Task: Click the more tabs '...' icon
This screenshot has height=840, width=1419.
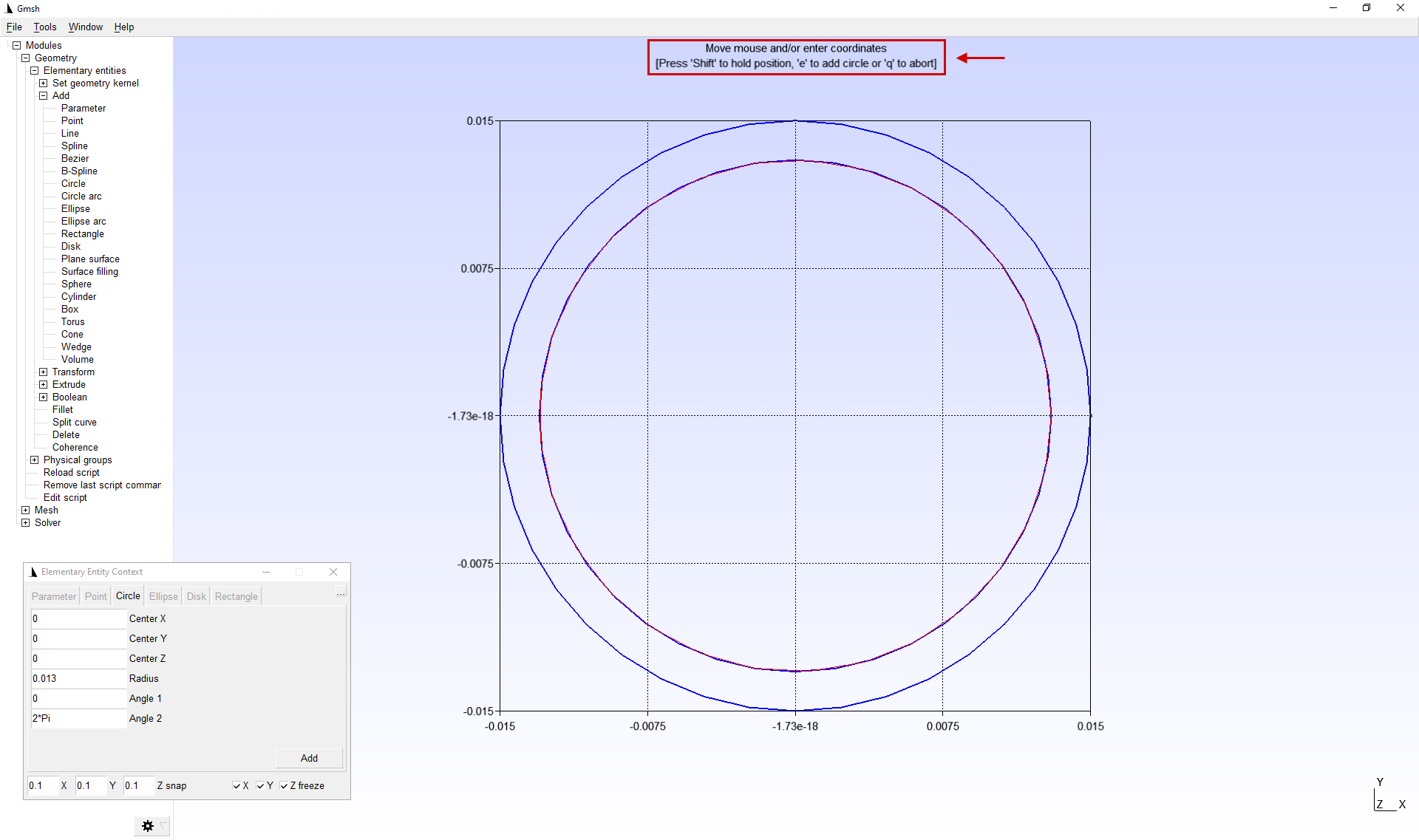Action: [x=341, y=593]
